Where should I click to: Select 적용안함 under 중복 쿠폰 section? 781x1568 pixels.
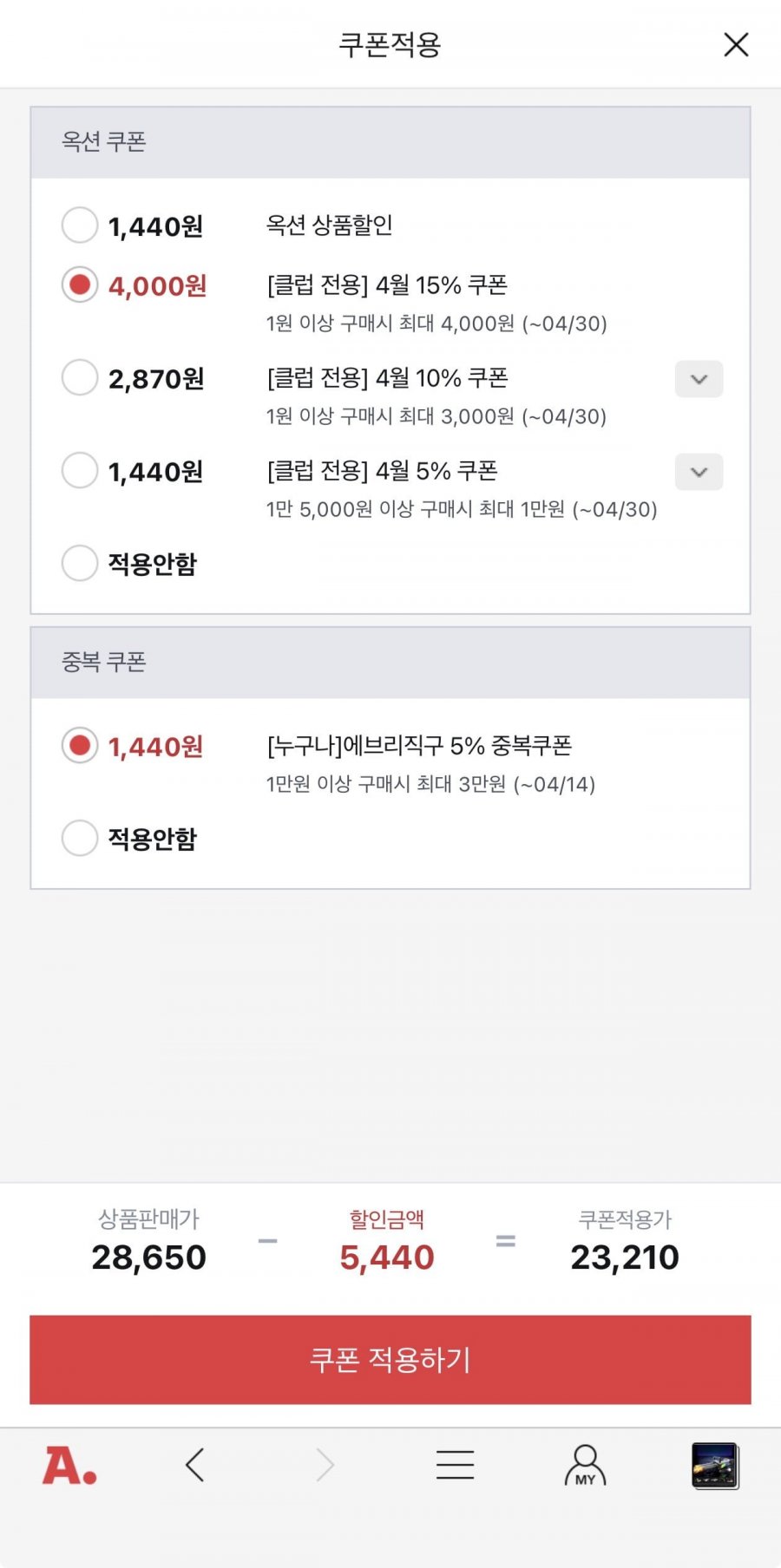(80, 839)
